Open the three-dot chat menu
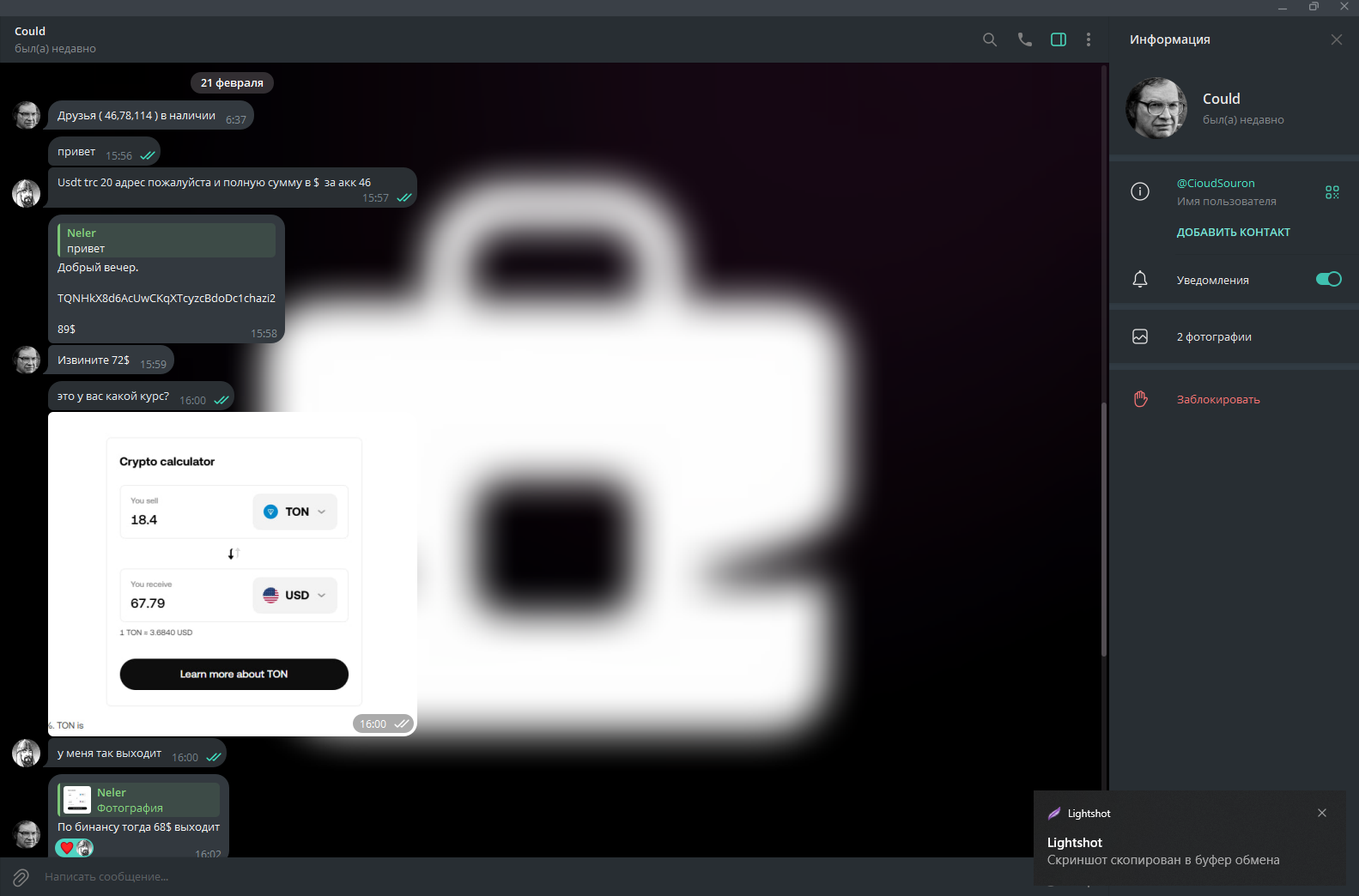The image size is (1359, 896). click(1089, 39)
